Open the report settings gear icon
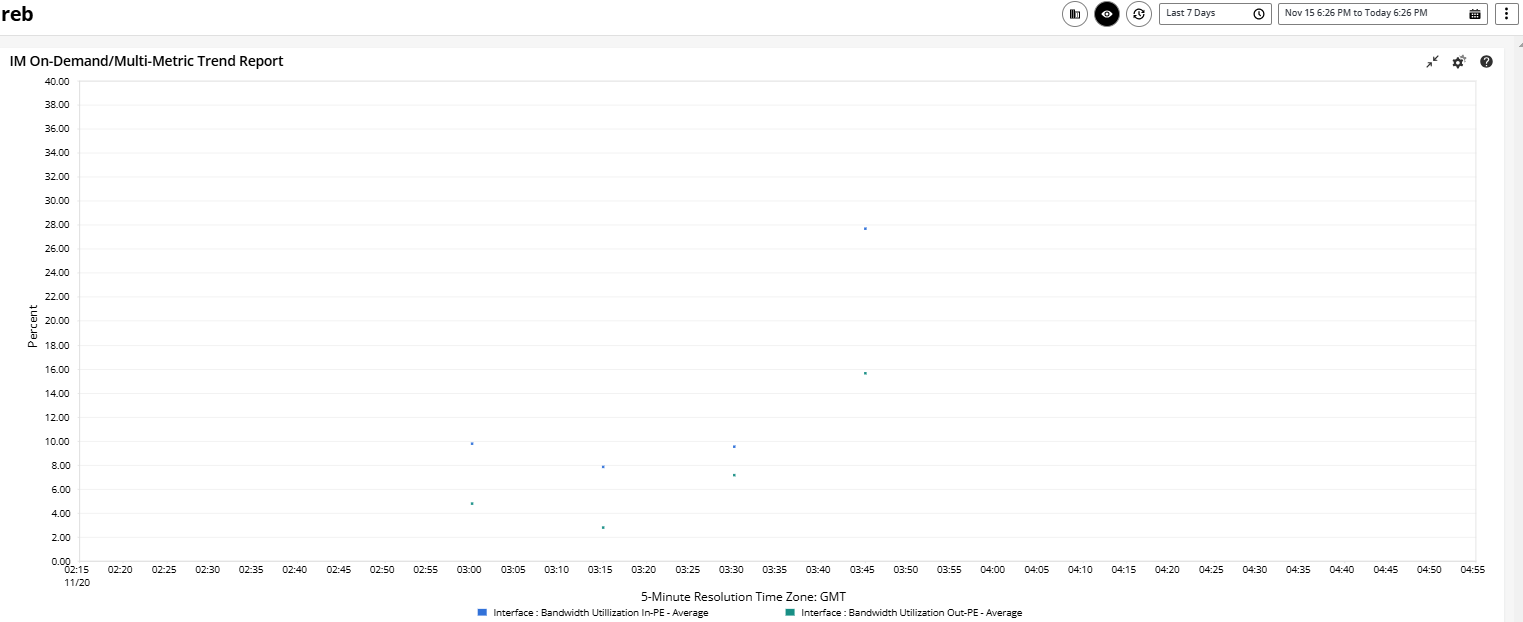The image size is (1523, 622). point(1459,62)
